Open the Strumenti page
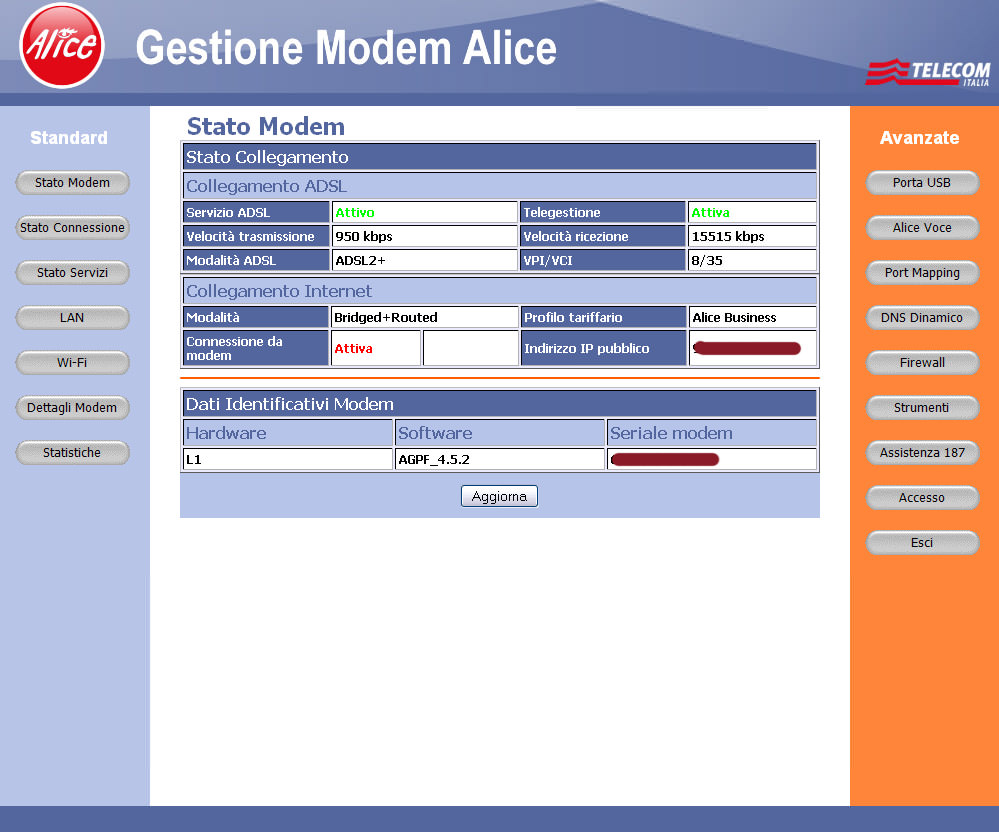The height and width of the screenshot is (832, 999). coord(922,408)
